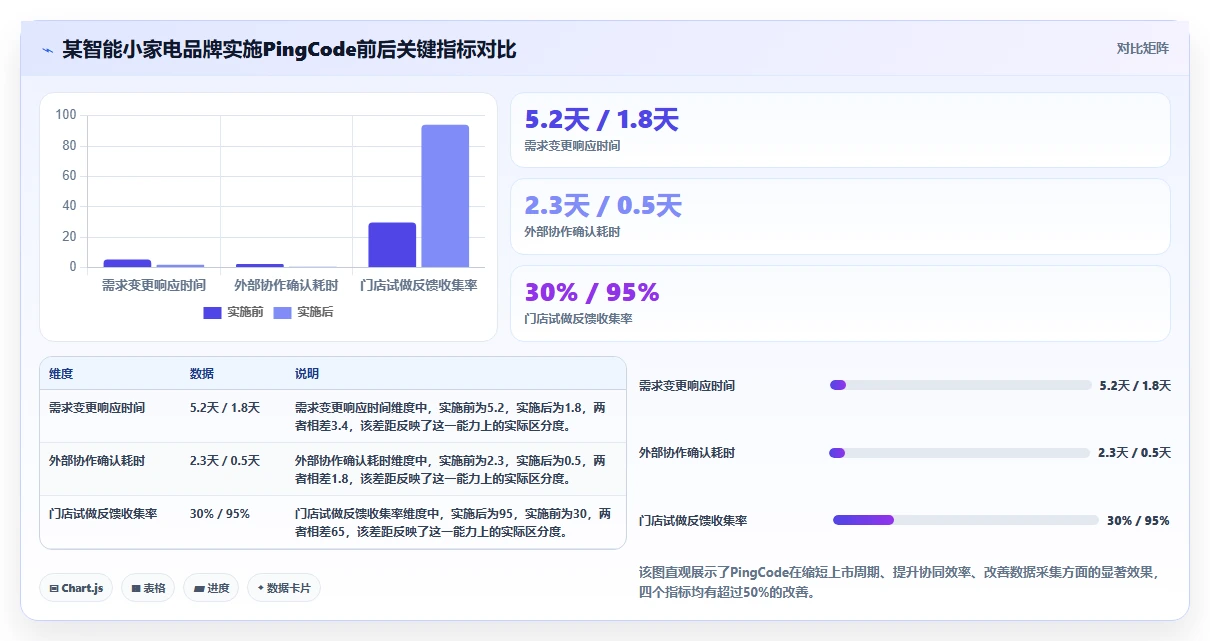Click the title icon beside 某智能小家电品牌
The height and width of the screenshot is (641, 1210).
47,49
